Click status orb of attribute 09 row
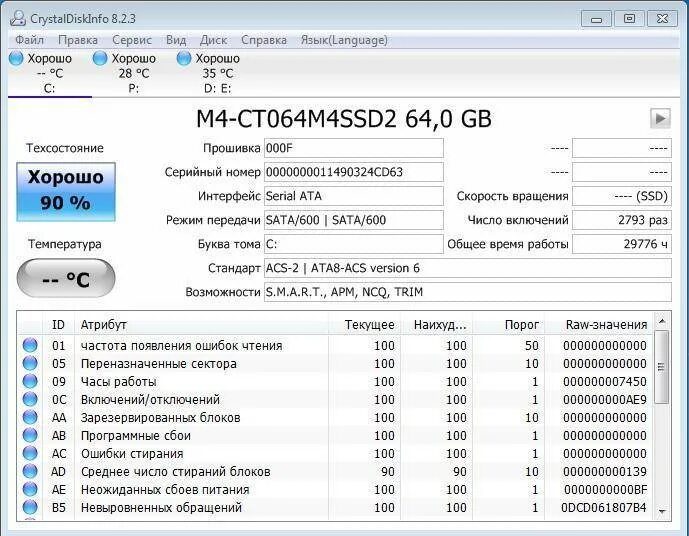This screenshot has width=689, height=536. click(30, 381)
